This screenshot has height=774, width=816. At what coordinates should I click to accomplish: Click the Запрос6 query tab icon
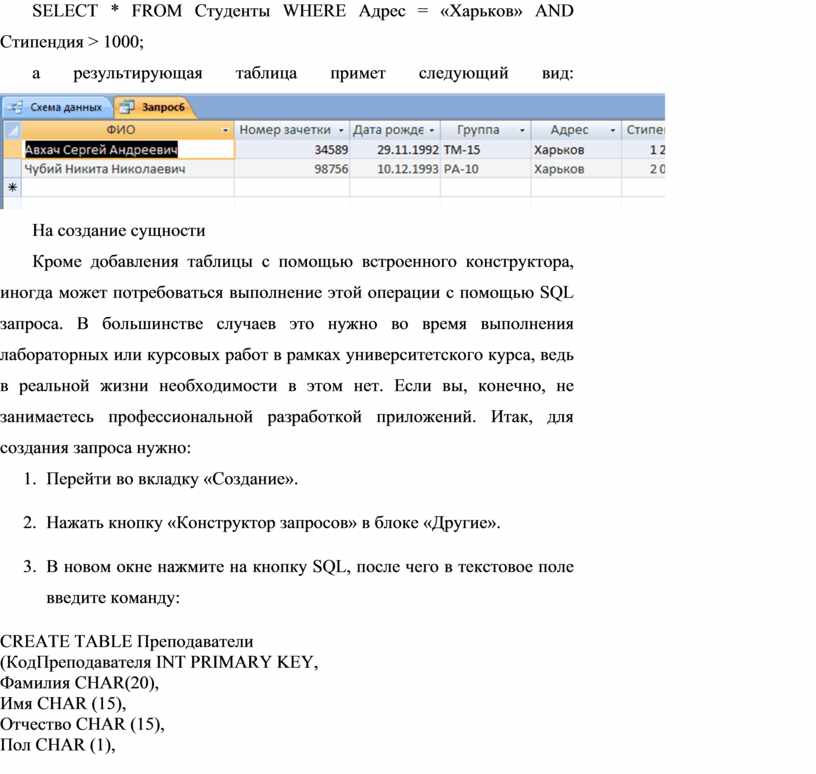(127, 107)
